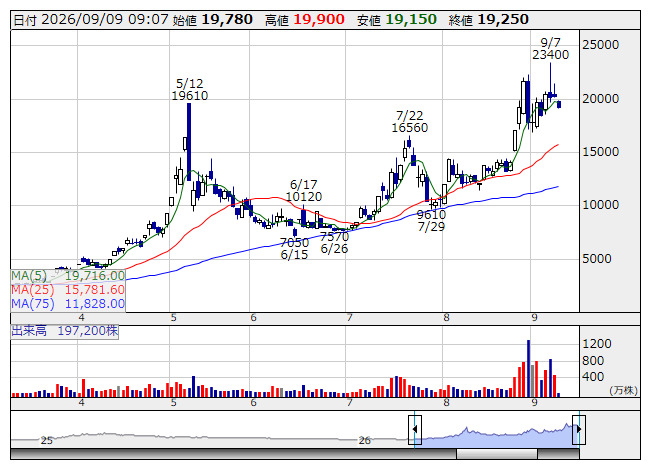
Task: Click the 5000 price axis label
Action: pyautogui.click(x=597, y=259)
